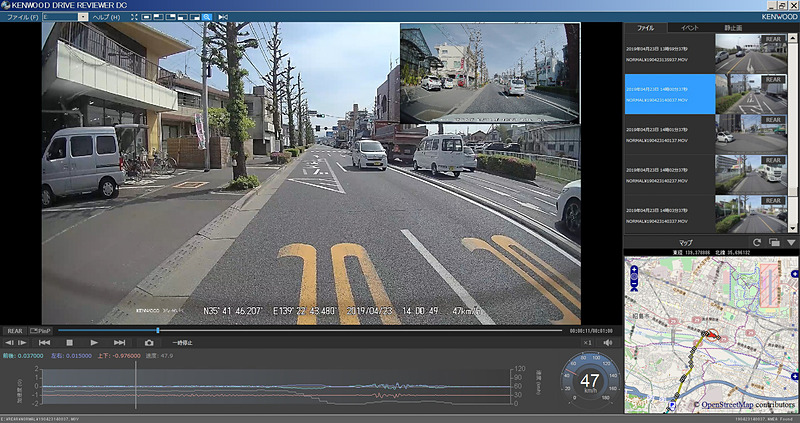The image size is (800, 423).
Task: Click file list scrollbar down arrow
Action: coord(793,229)
